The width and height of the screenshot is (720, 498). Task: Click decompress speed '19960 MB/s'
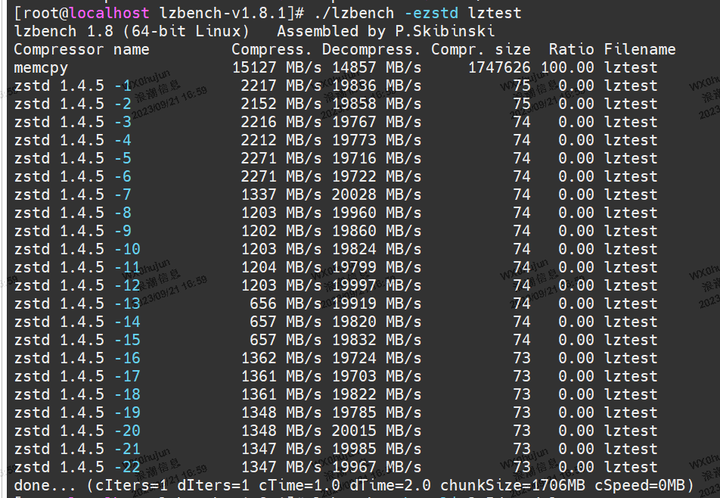tap(377, 213)
